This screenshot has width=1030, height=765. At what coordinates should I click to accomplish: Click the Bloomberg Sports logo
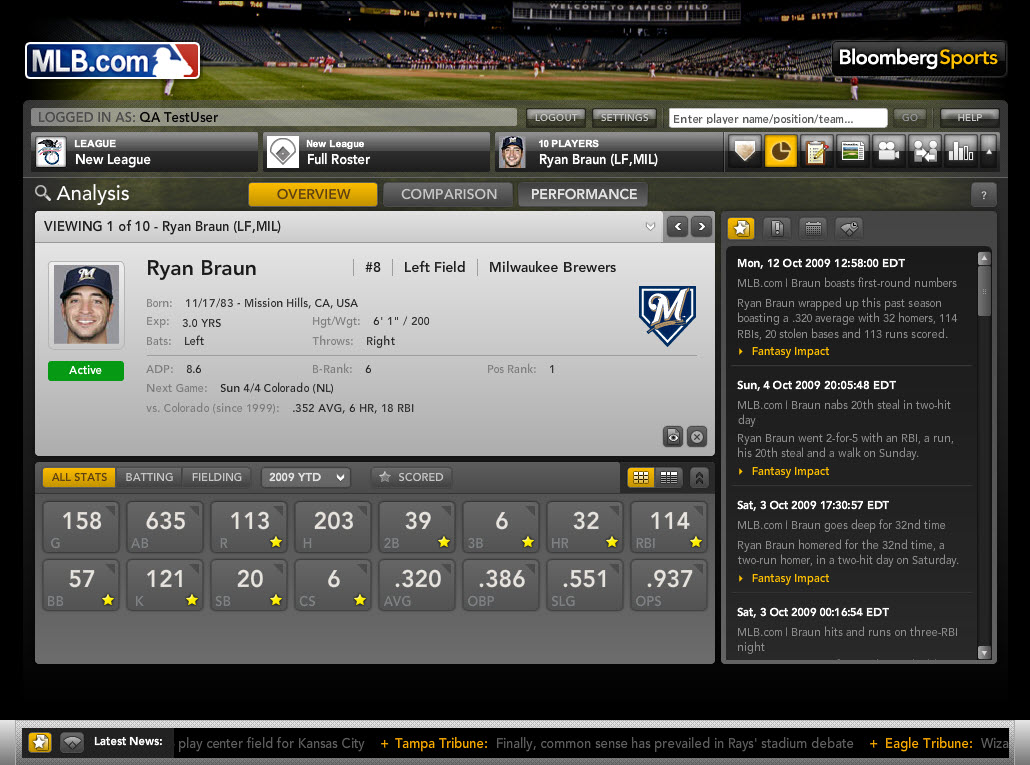(x=918, y=58)
